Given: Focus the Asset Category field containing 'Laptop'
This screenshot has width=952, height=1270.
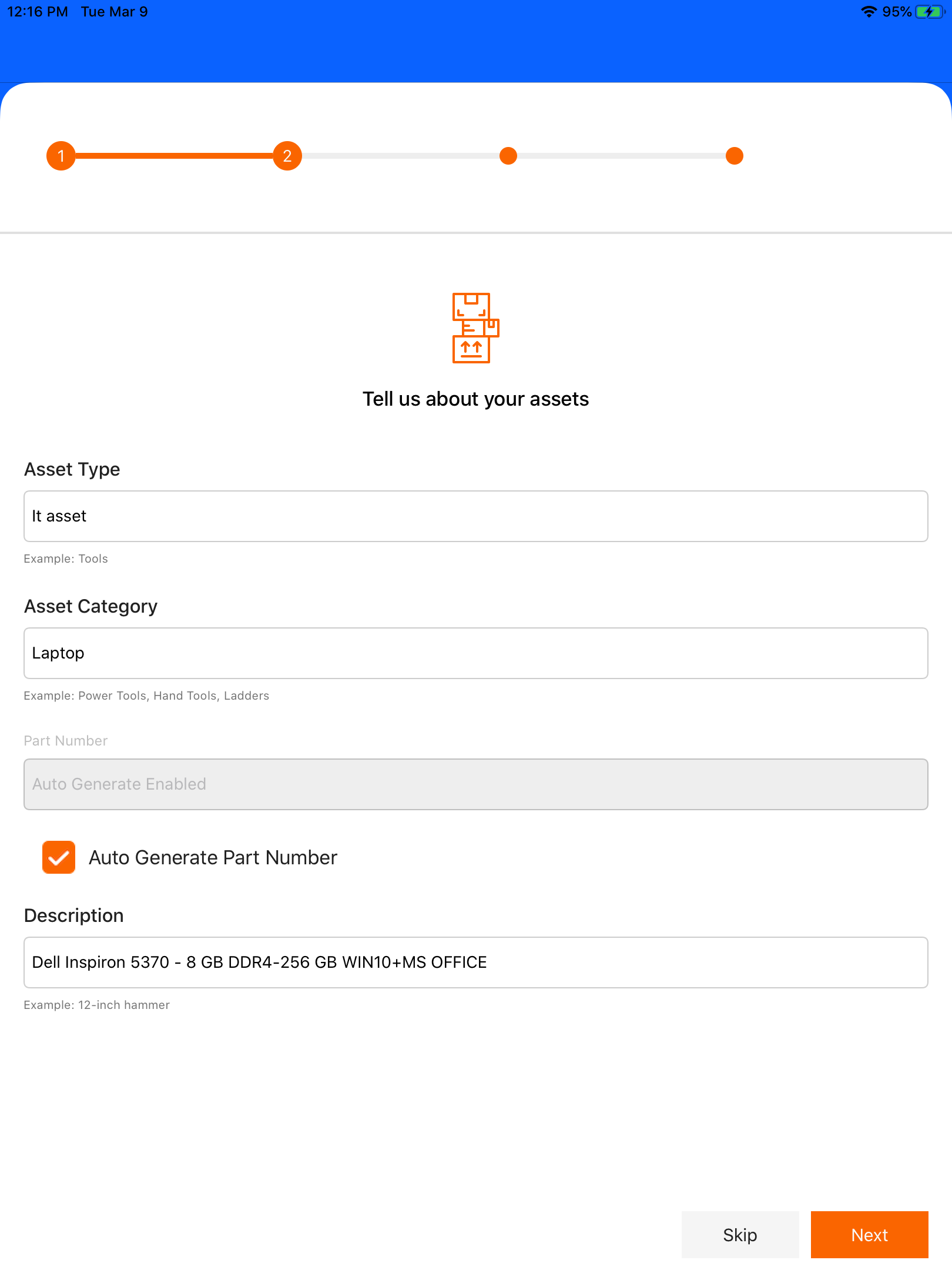Looking at the screenshot, I should (476, 653).
